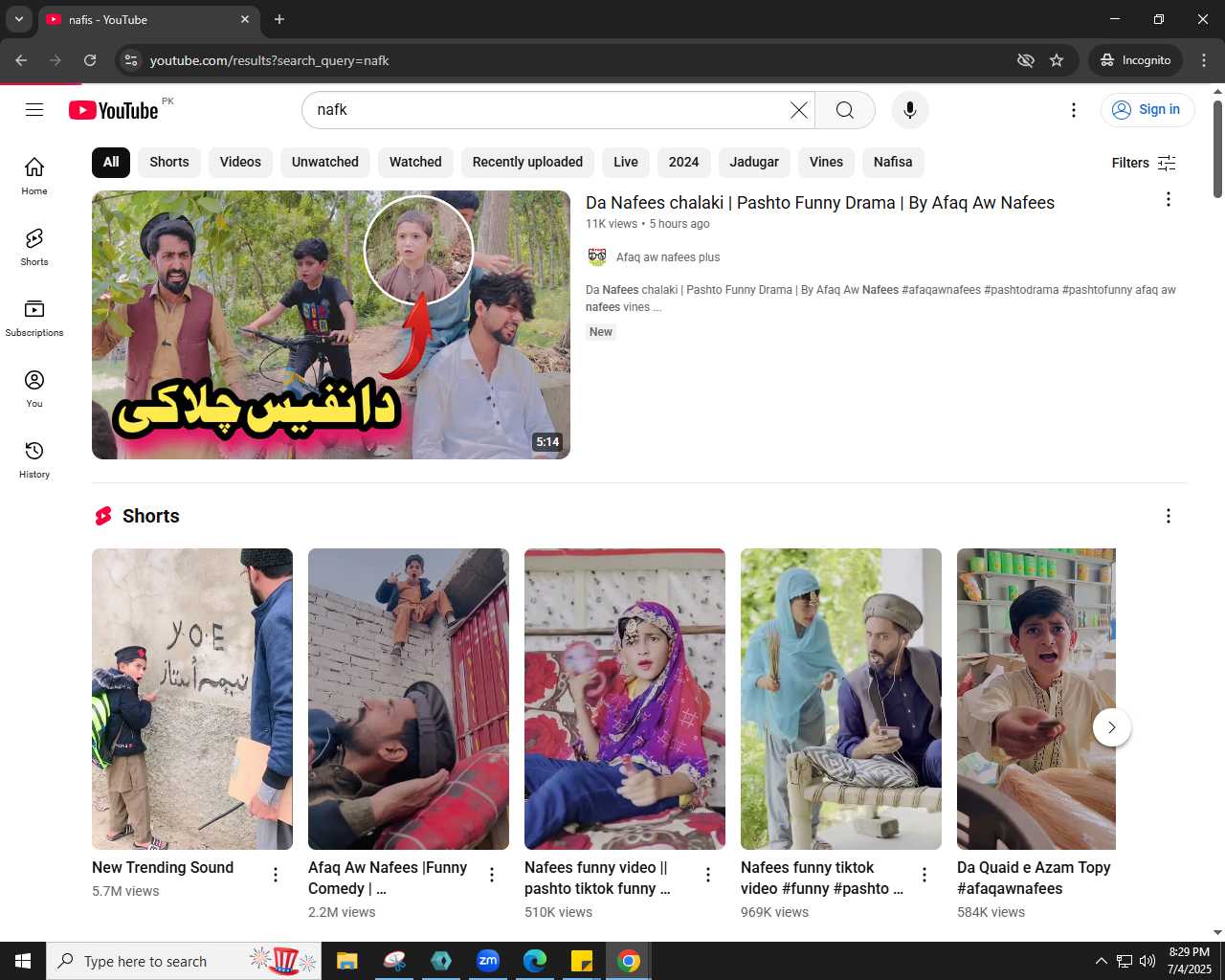Click the Sign in button
The image size is (1225, 980).
(x=1147, y=110)
